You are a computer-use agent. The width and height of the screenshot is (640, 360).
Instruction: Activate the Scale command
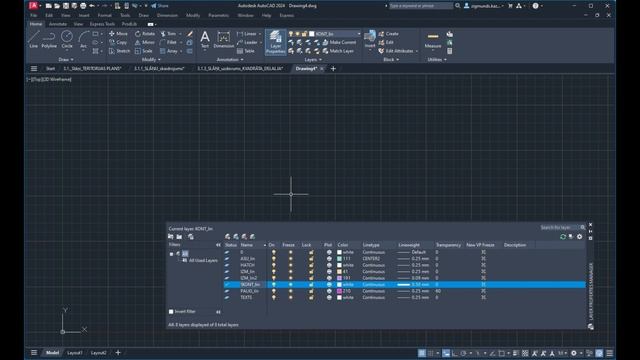tap(144, 51)
